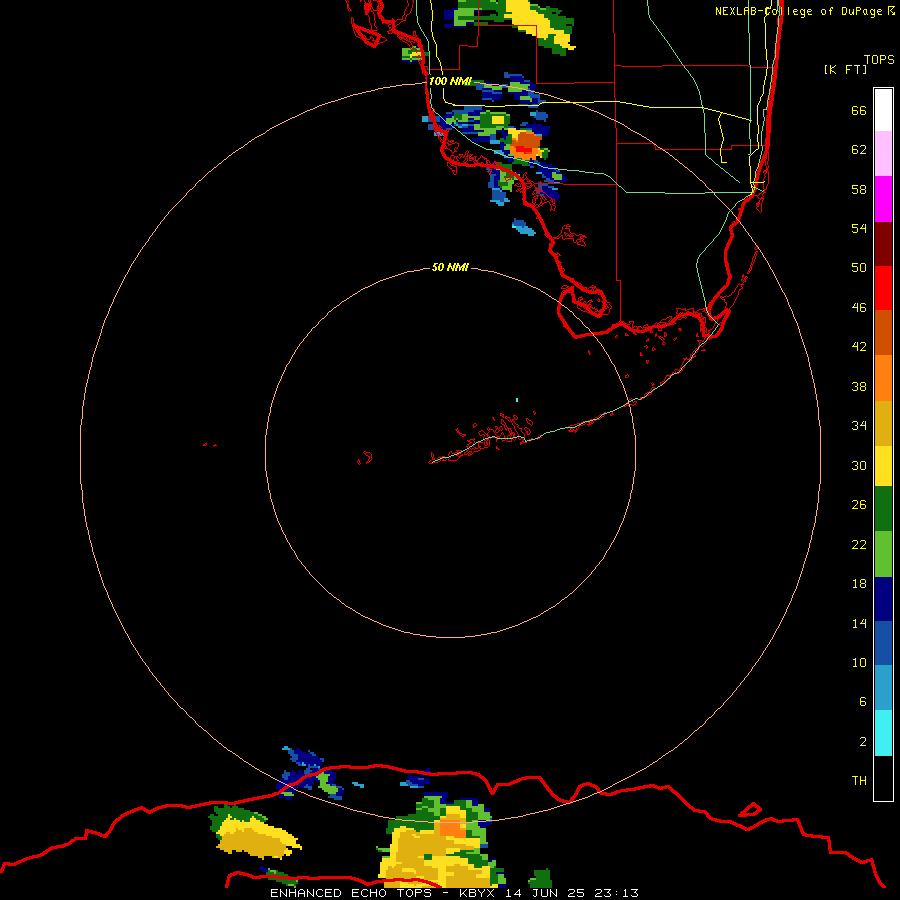Click the 34 legend value

[859, 425]
